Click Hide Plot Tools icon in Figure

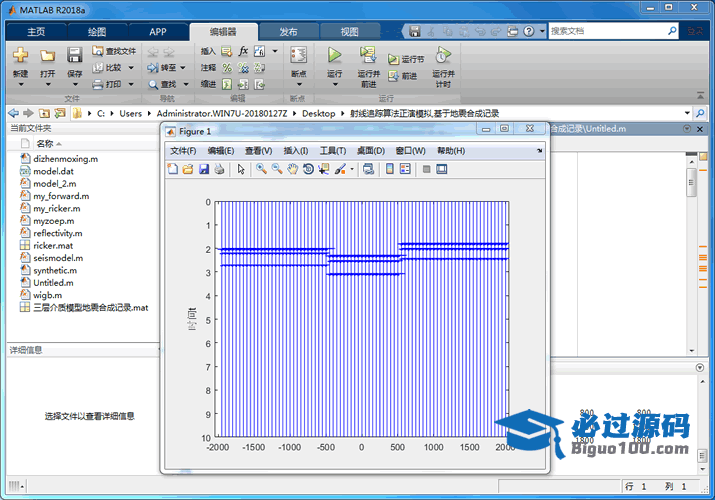click(426, 170)
